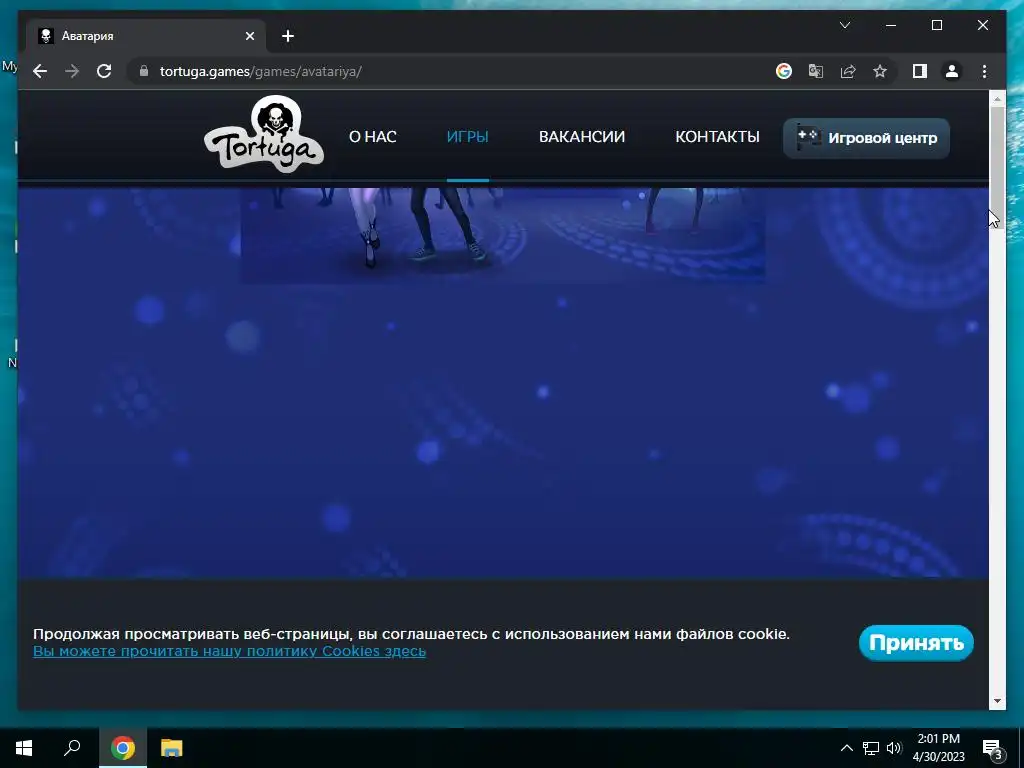The width and height of the screenshot is (1024, 768).
Task: Open File Explorer from the taskbar
Action: 171,748
